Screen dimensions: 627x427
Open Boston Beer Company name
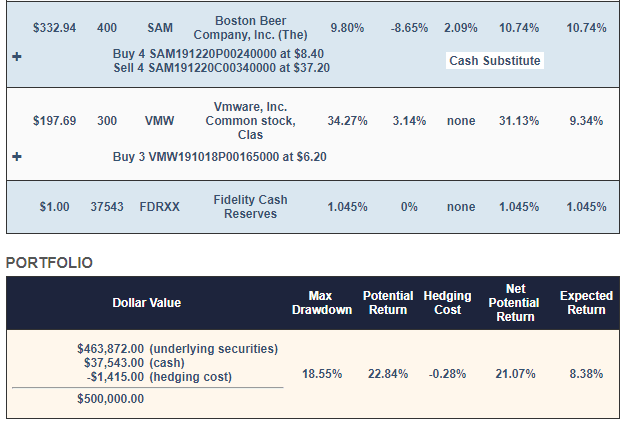[x=250, y=28]
